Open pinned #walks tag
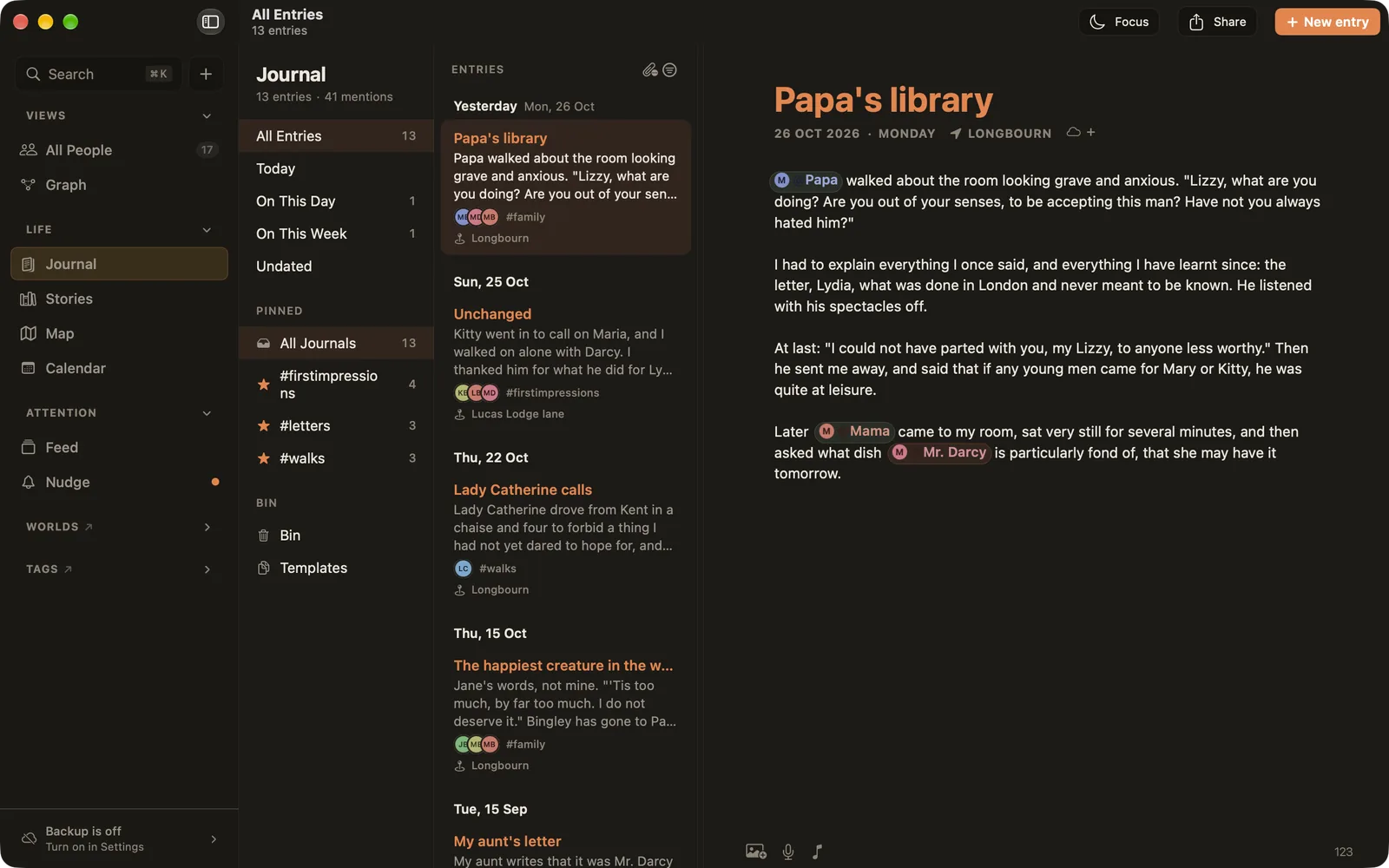Image resolution: width=1389 pixels, height=868 pixels. (336, 458)
